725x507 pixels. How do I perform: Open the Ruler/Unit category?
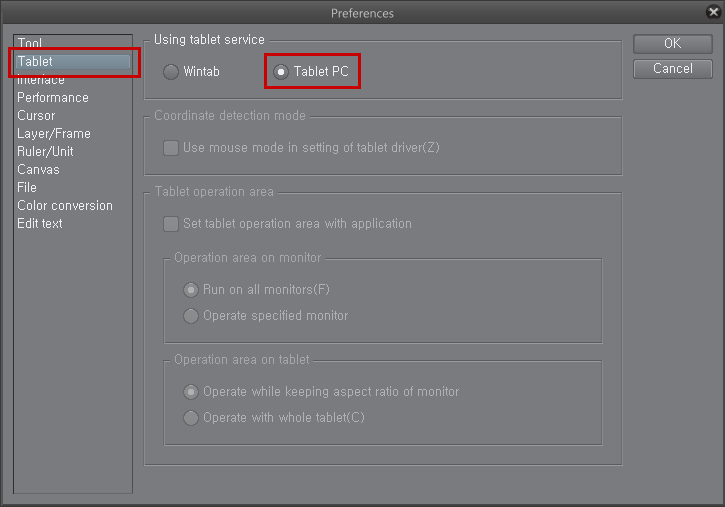point(45,152)
